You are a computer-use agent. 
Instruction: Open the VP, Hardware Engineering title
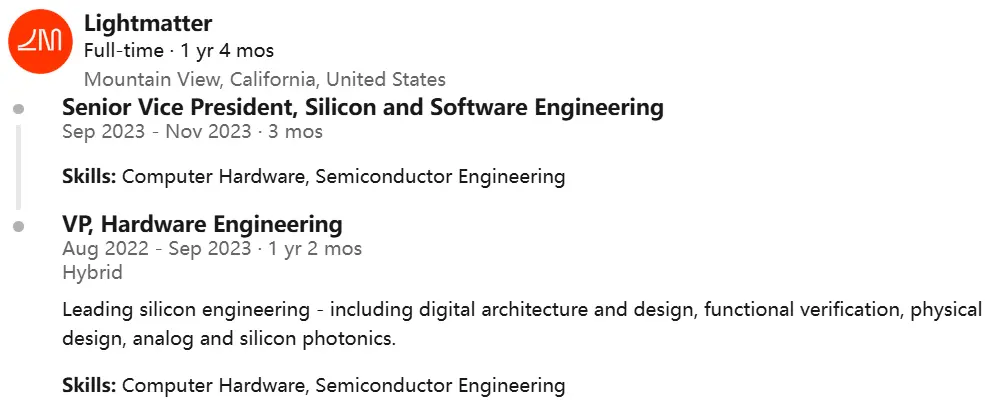[x=203, y=224]
